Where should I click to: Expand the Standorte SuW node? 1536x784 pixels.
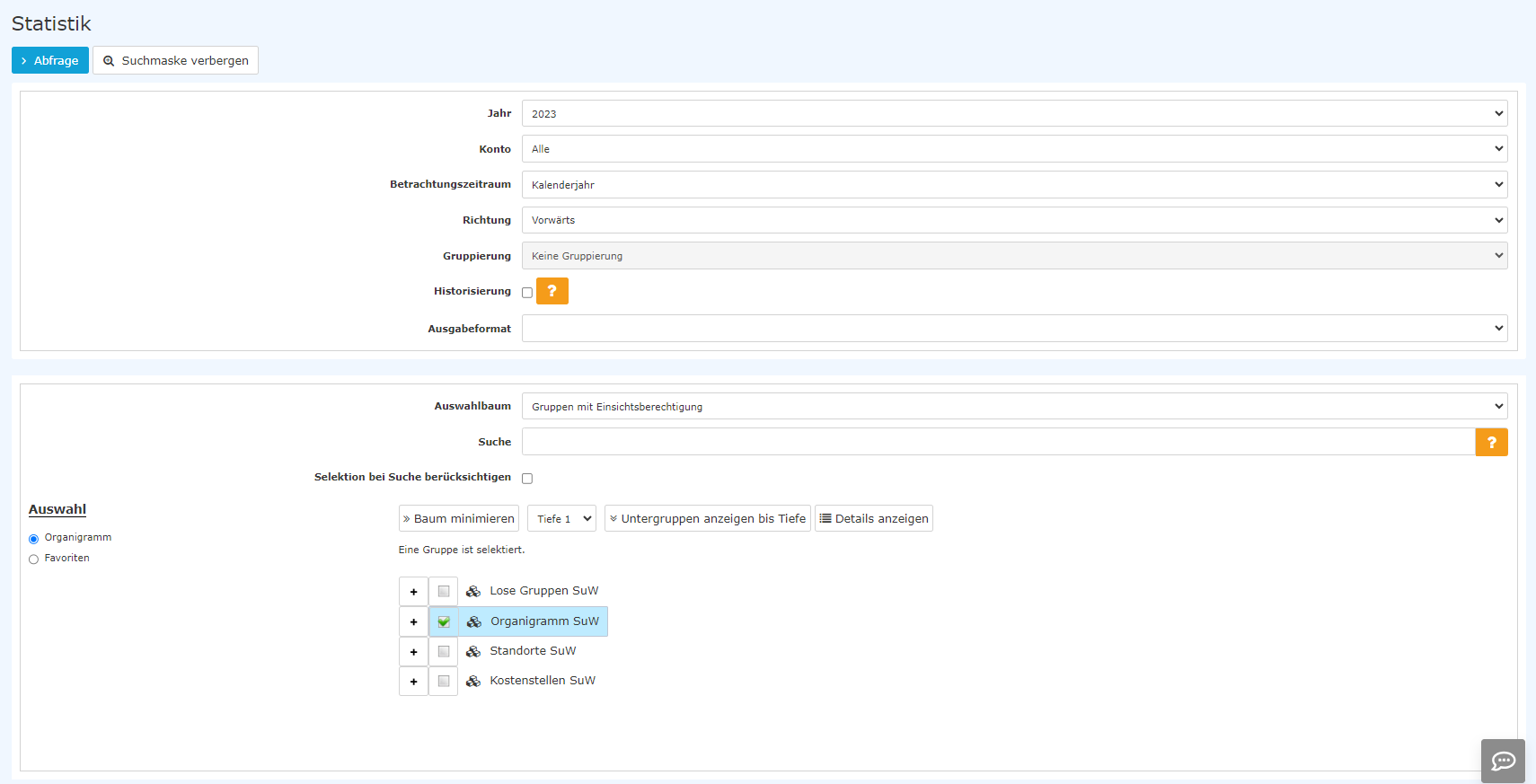point(413,652)
